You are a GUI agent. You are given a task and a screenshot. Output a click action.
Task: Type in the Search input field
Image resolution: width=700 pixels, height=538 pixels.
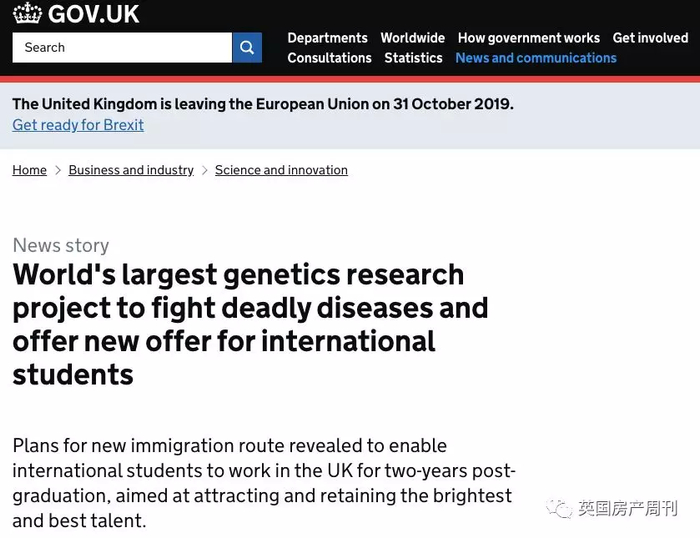[x=122, y=47]
